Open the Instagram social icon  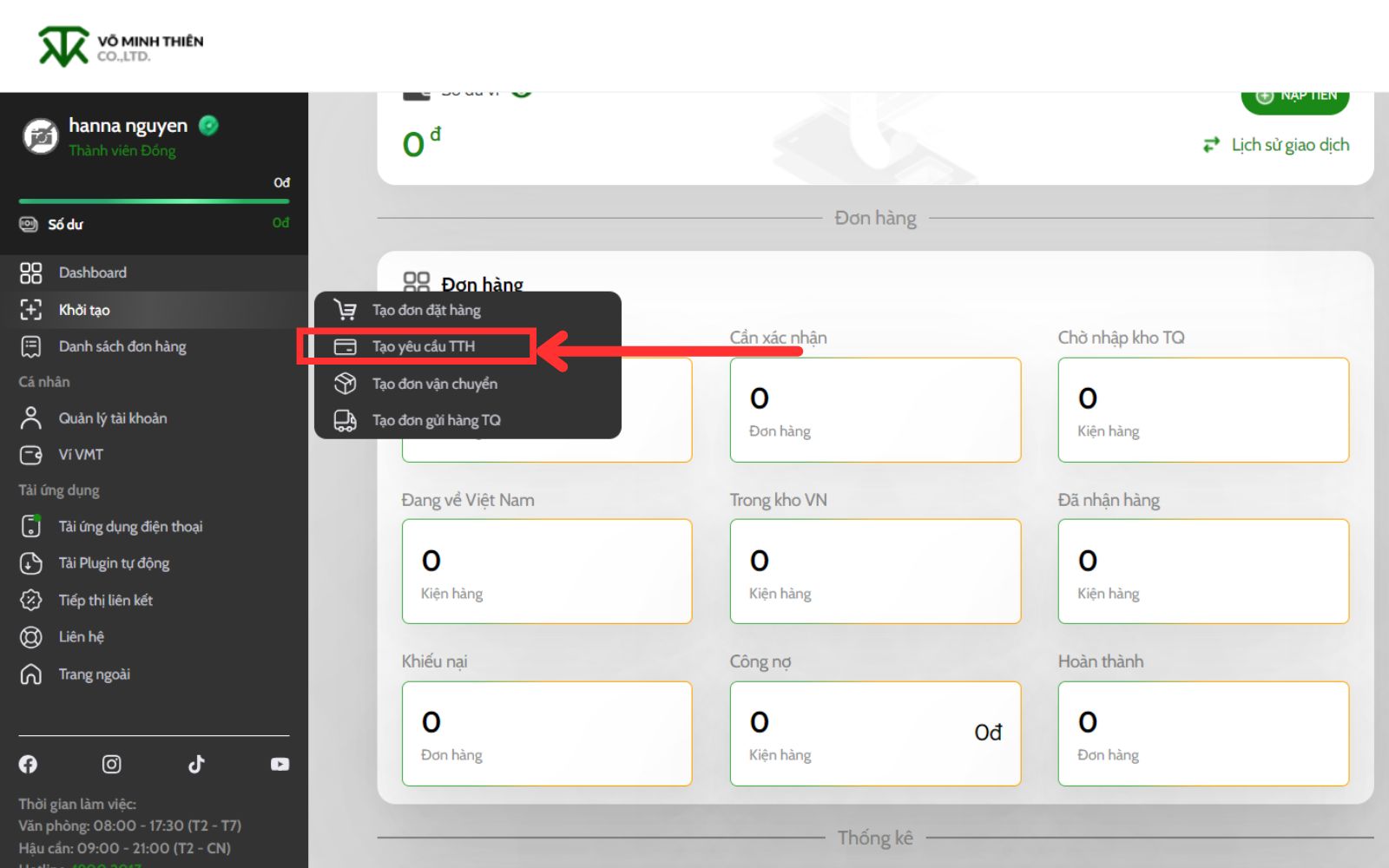tap(111, 764)
